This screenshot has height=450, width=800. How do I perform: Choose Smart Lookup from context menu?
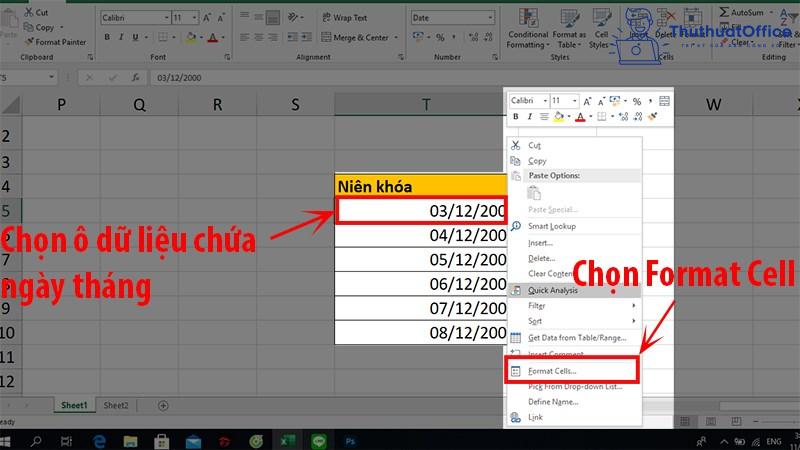click(x=574, y=226)
